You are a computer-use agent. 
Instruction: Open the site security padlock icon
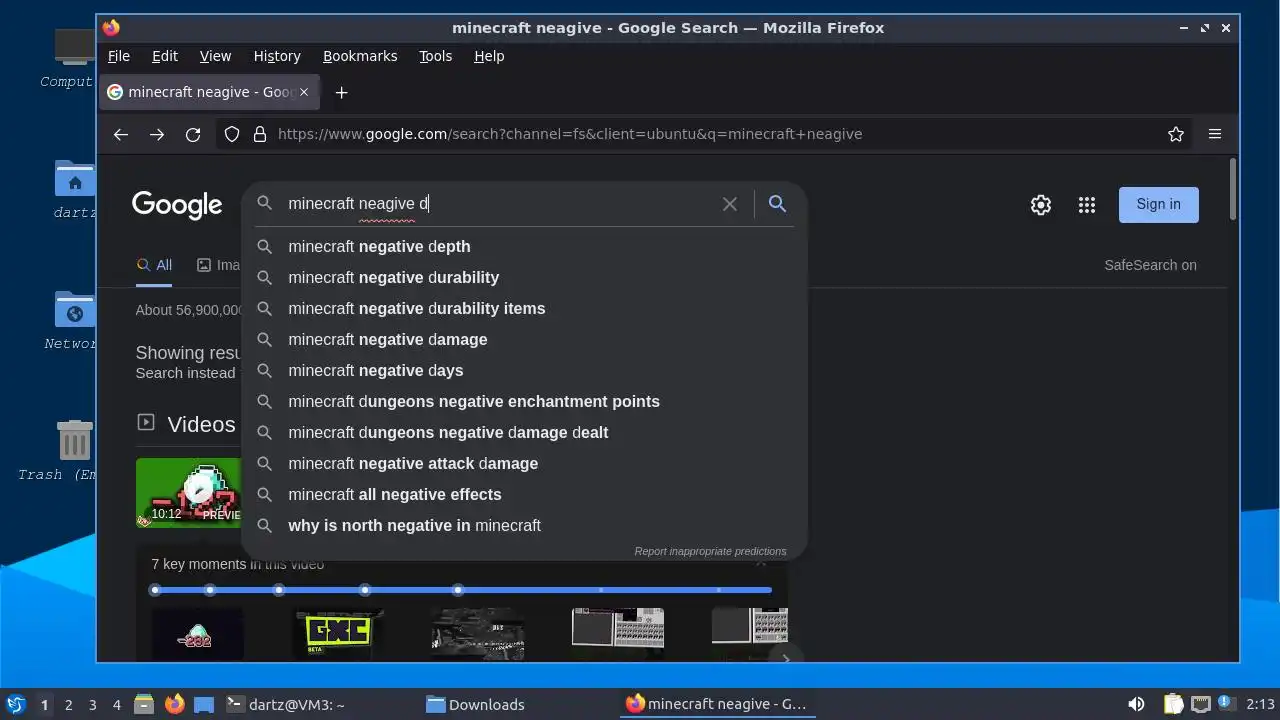tap(260, 134)
